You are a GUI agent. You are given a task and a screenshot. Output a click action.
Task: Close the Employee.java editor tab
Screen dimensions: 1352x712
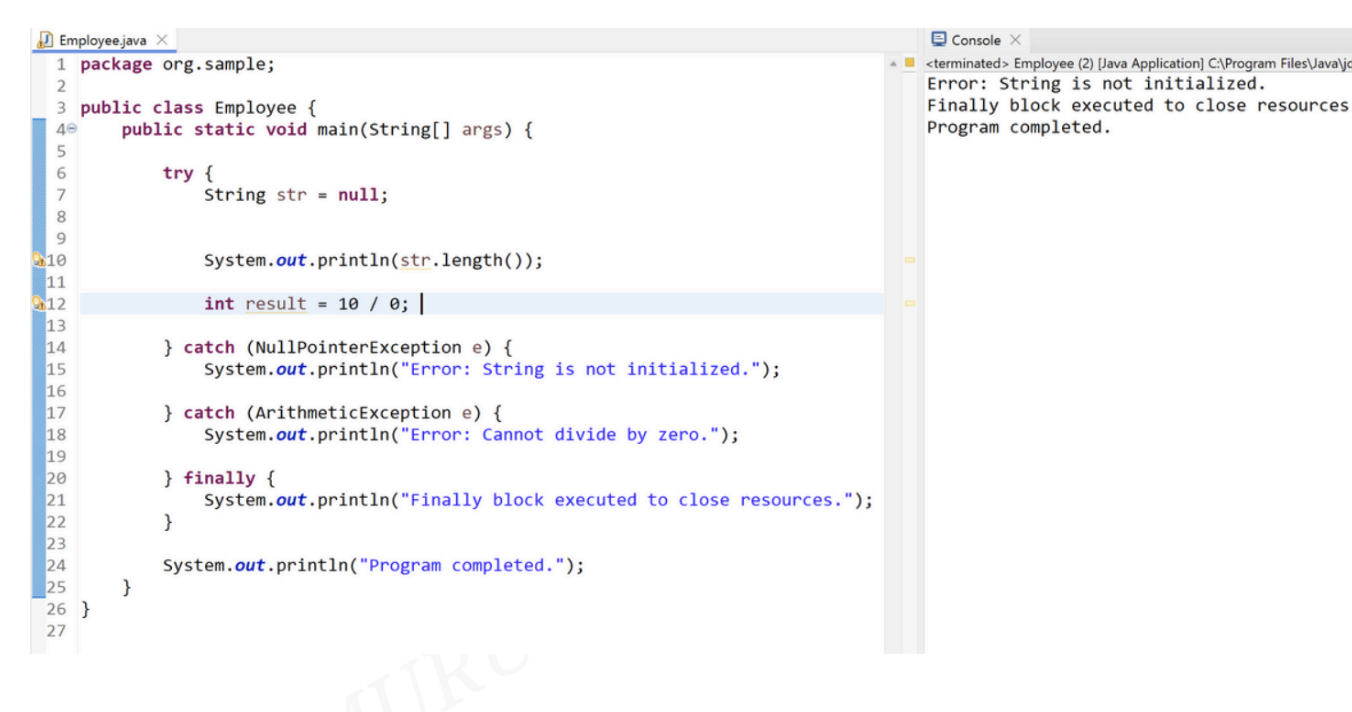[x=162, y=40]
